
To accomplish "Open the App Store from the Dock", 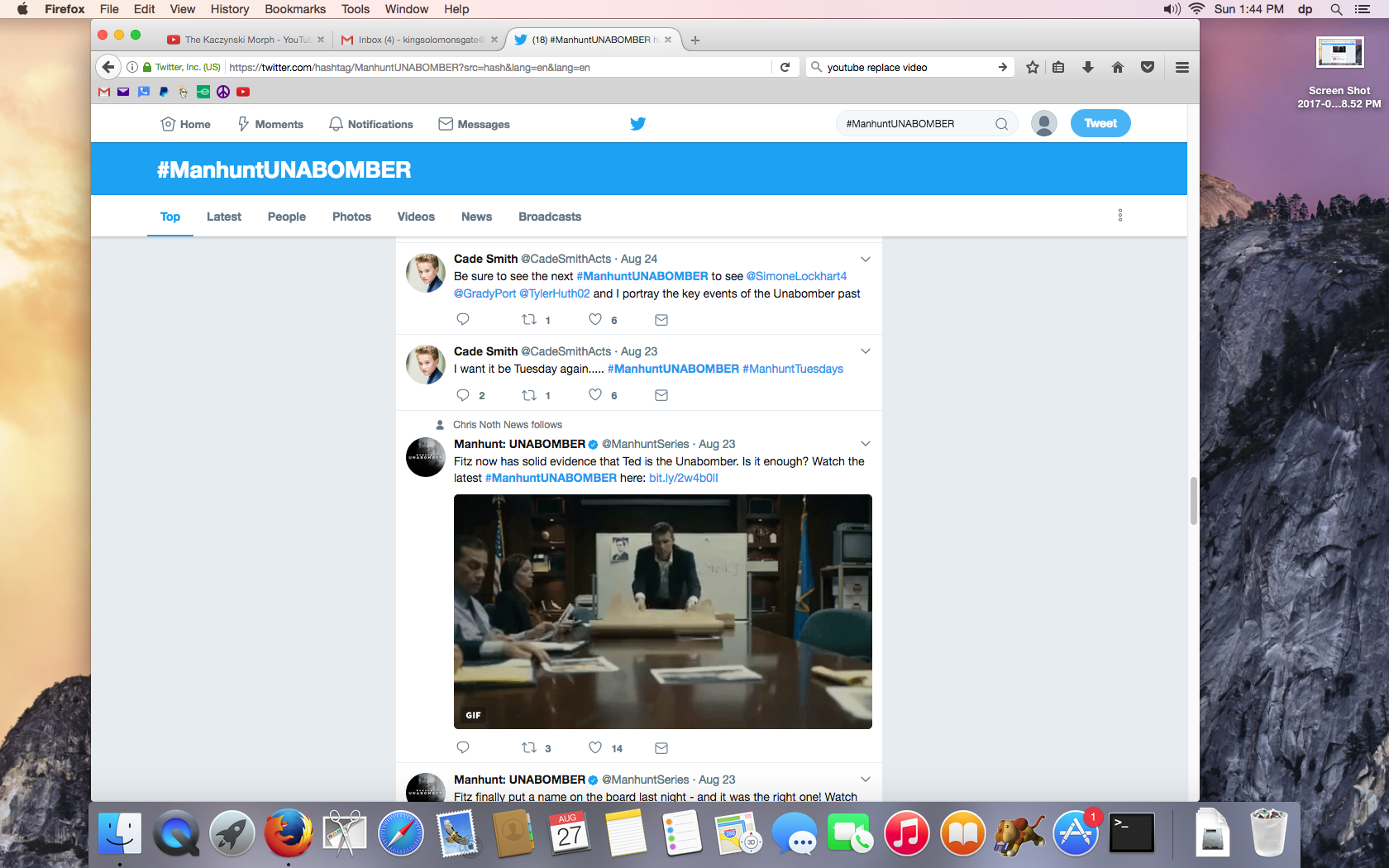I will (x=1076, y=833).
